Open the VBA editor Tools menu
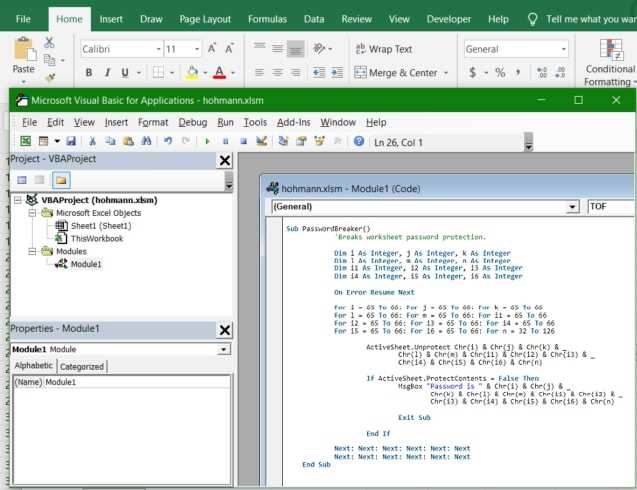The width and height of the screenshot is (637, 490). [255, 122]
